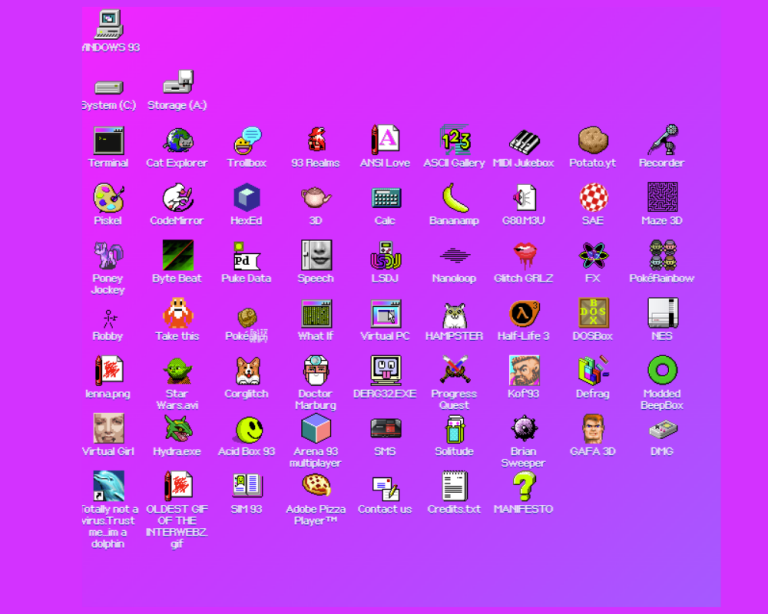
Task: Launch the Defrag icon
Action: [x=593, y=371]
